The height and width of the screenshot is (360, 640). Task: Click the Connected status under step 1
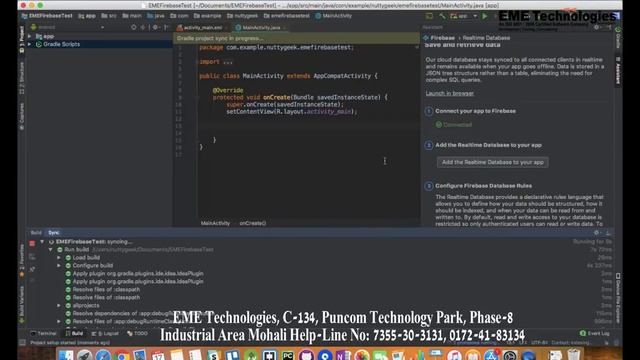[453, 125]
